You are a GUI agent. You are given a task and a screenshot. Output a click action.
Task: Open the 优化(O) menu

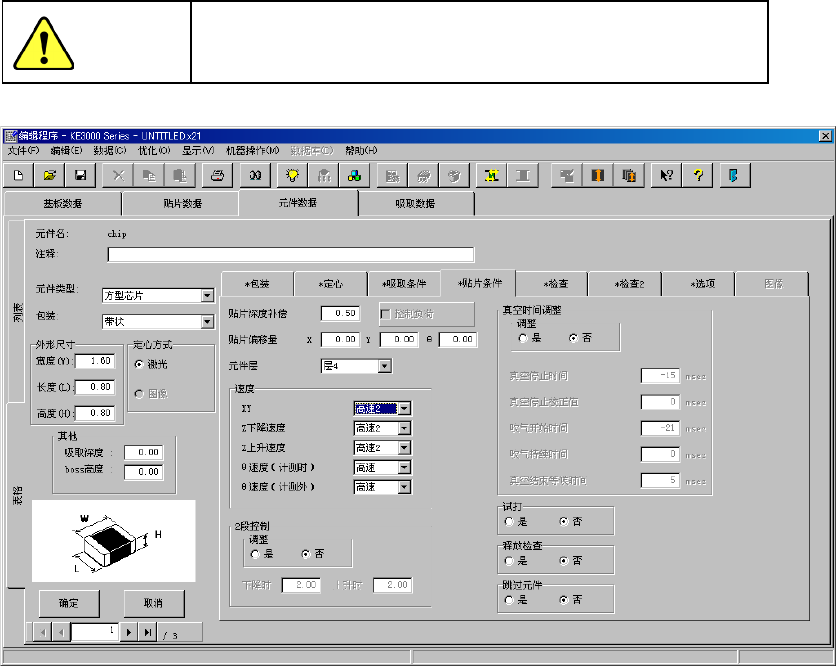point(151,150)
